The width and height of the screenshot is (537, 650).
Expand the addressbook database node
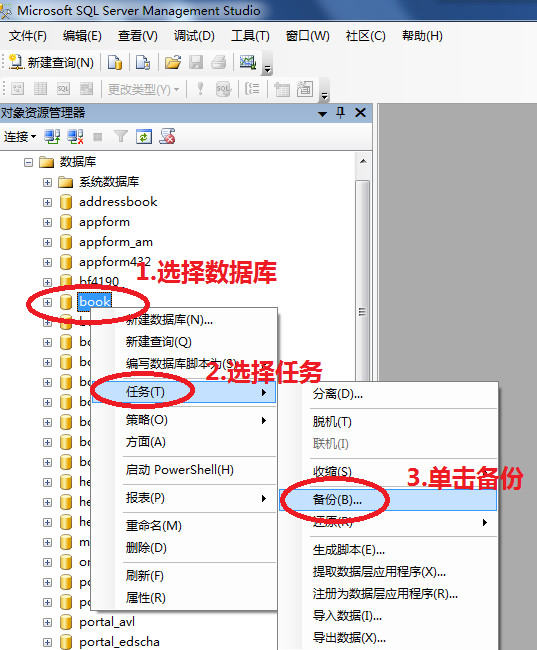tap(47, 202)
